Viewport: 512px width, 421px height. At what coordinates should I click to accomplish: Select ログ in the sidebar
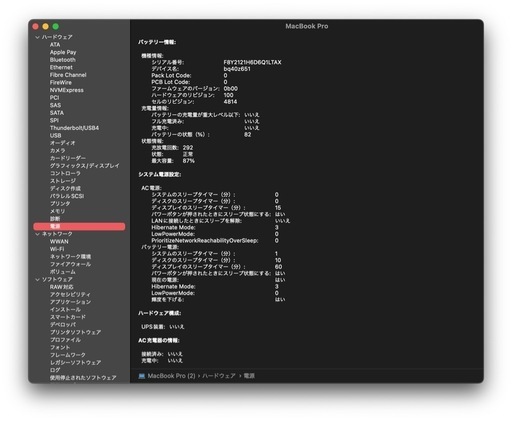55,370
